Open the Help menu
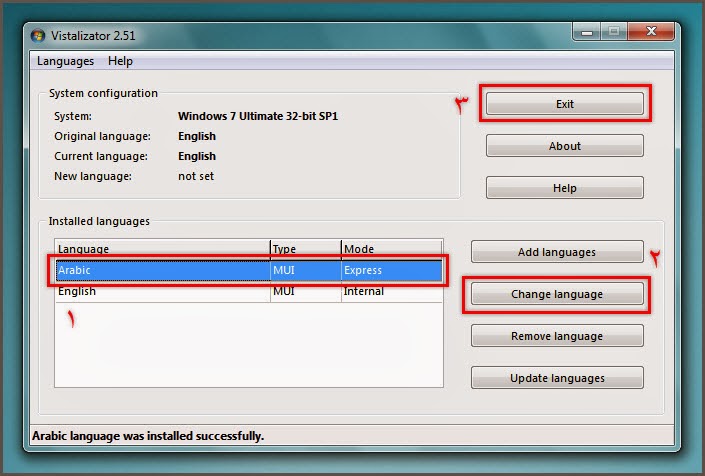 pos(120,61)
